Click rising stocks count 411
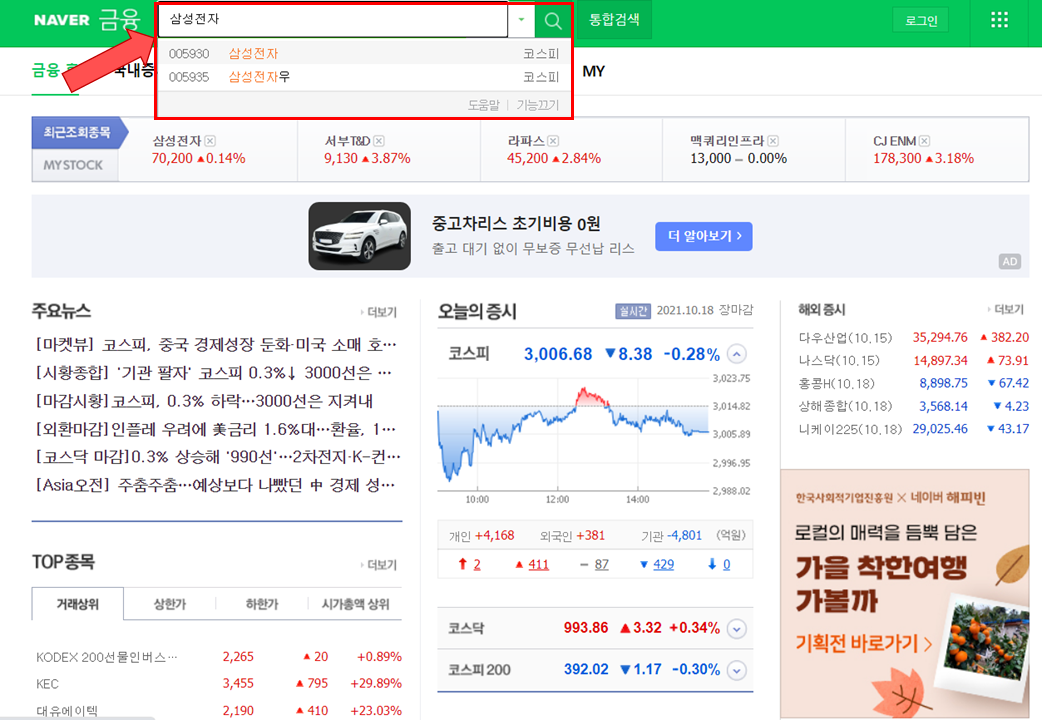This screenshot has height=720, width=1042. [x=538, y=564]
